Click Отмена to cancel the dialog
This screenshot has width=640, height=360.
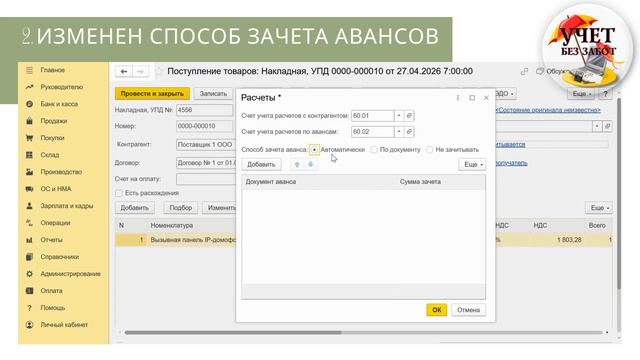[x=468, y=310]
